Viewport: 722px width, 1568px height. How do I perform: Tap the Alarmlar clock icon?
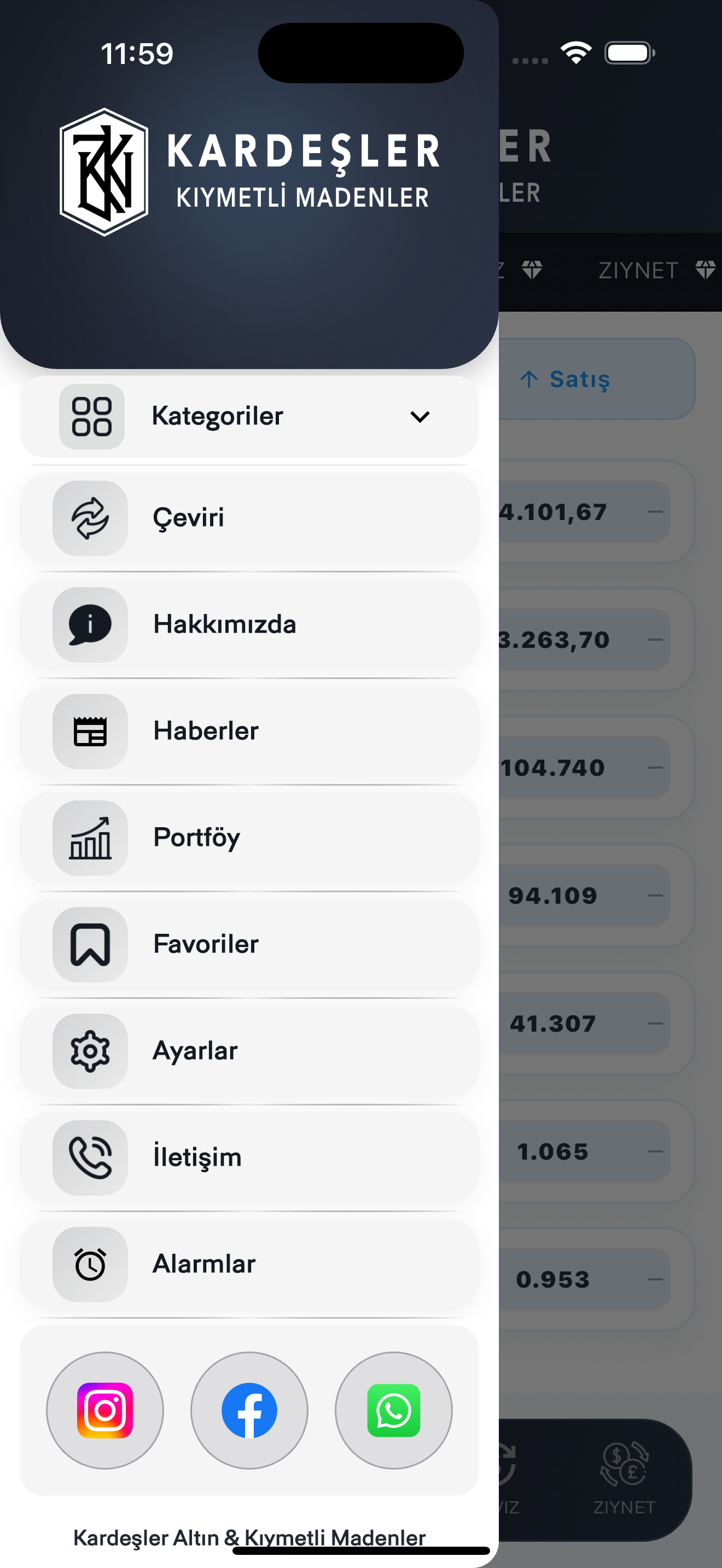click(90, 1263)
